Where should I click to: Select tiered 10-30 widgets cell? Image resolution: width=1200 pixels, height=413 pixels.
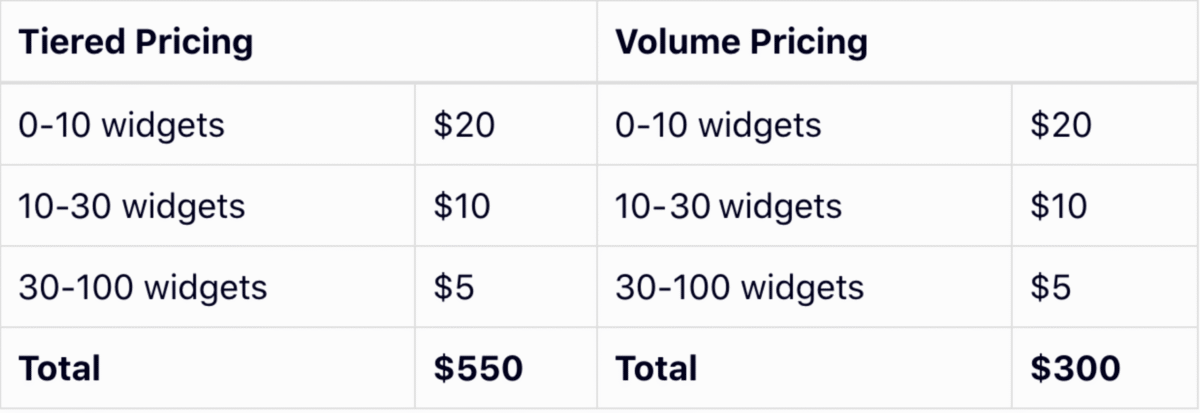[131, 206]
